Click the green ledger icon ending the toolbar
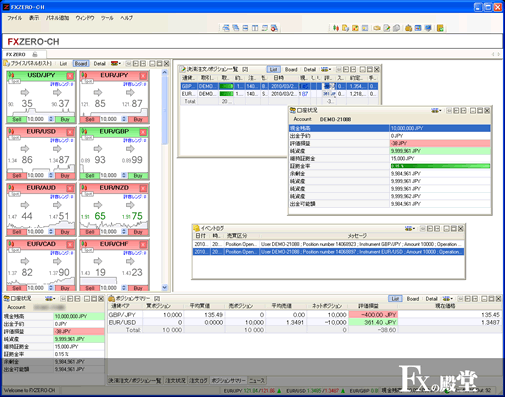The width and height of the screenshot is (505, 397). (x=440, y=28)
